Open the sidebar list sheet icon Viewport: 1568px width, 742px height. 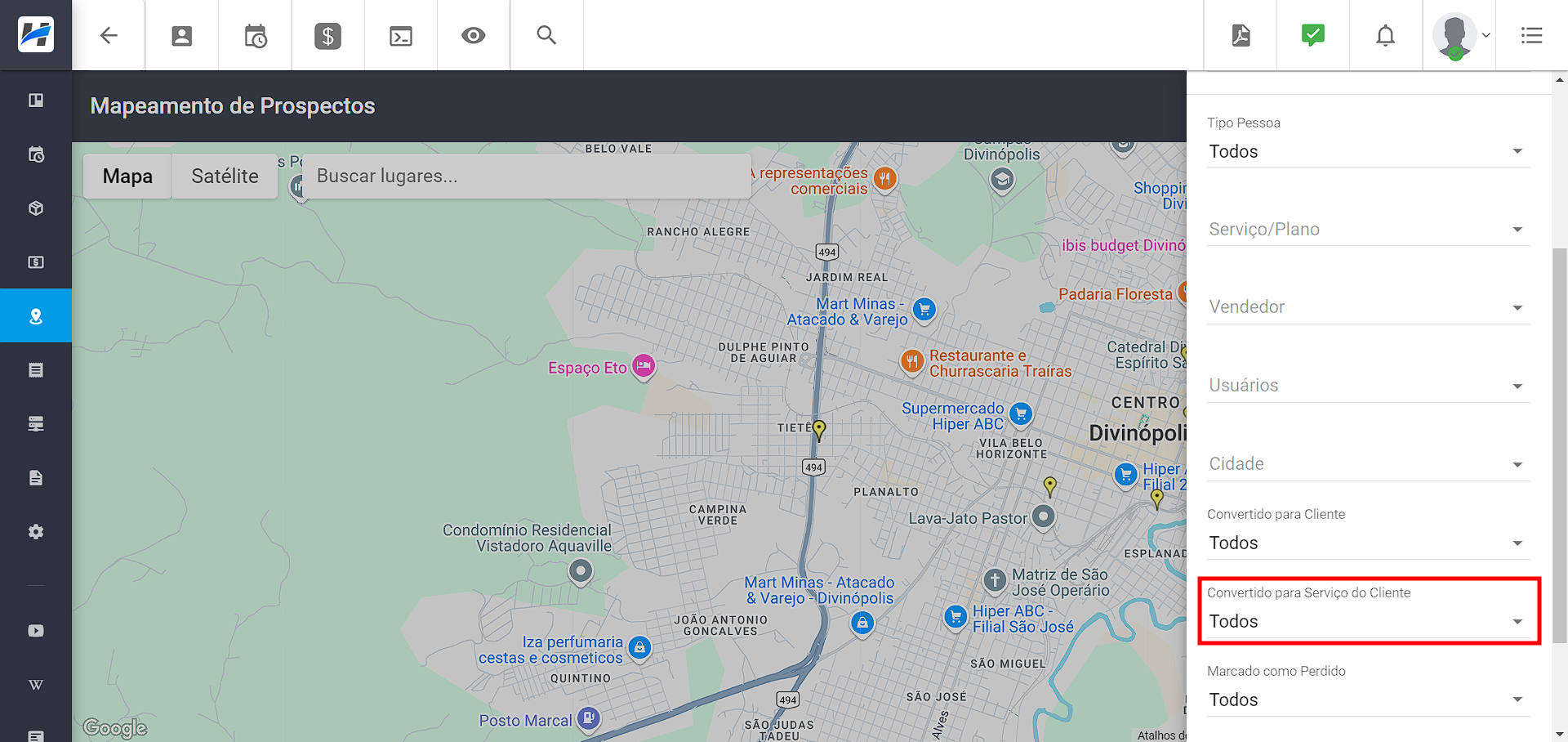pos(36,370)
